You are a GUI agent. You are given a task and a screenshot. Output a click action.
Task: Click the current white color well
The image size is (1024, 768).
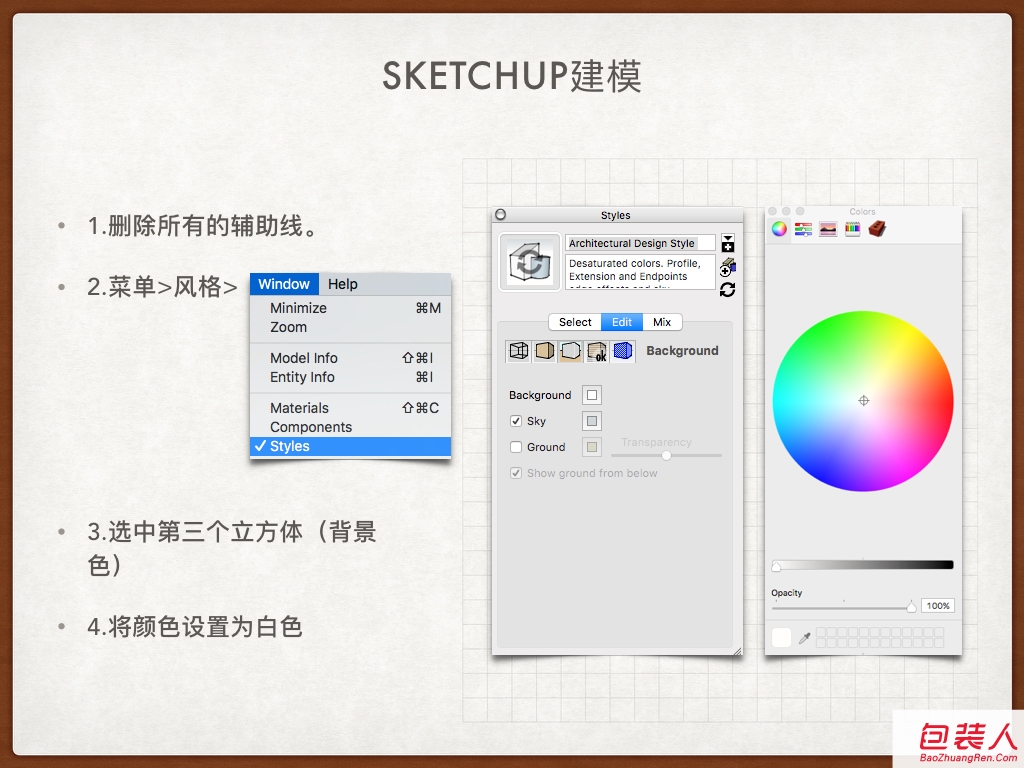[x=782, y=638]
